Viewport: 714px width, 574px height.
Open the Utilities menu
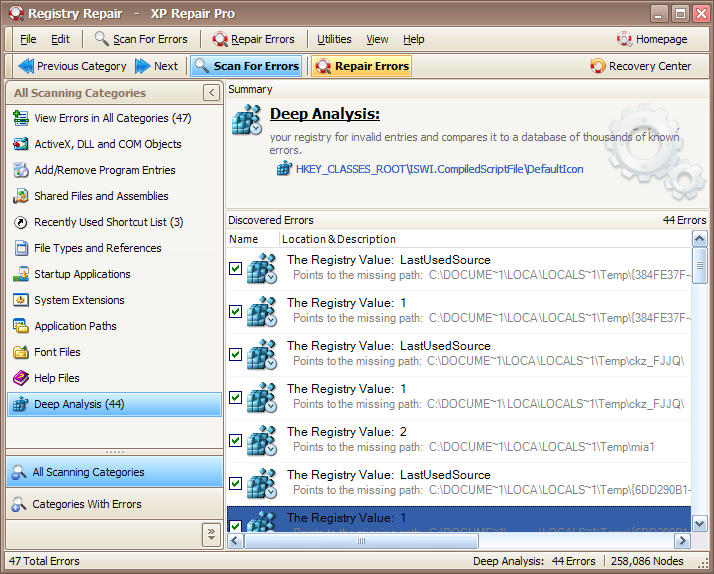pyautogui.click(x=334, y=39)
